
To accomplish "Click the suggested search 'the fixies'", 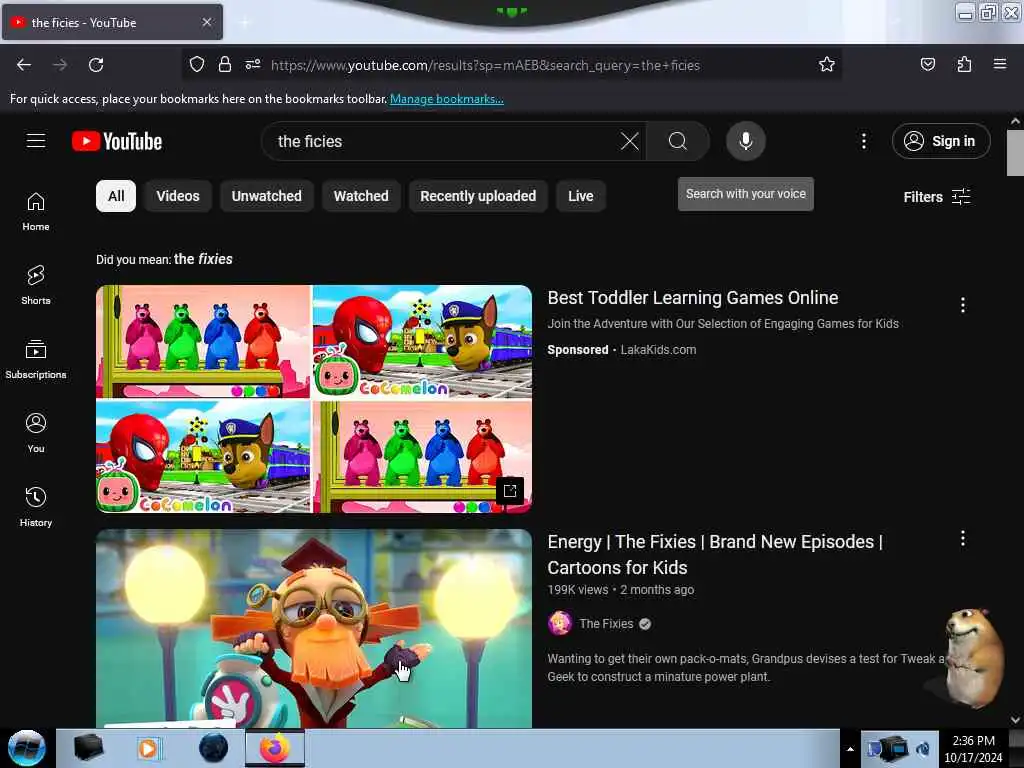I will [x=203, y=259].
